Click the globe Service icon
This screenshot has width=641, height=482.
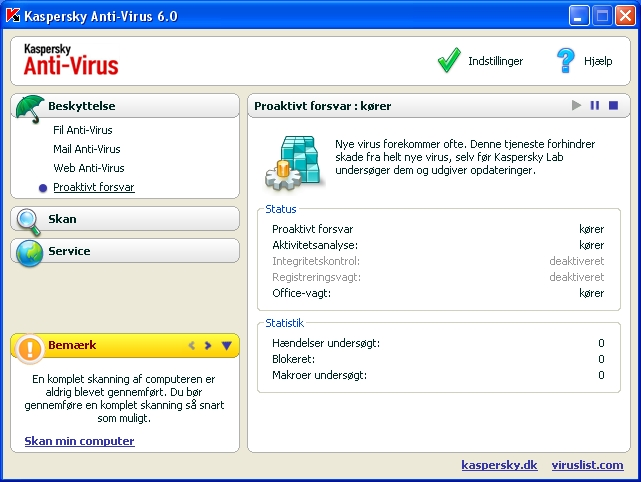click(29, 253)
